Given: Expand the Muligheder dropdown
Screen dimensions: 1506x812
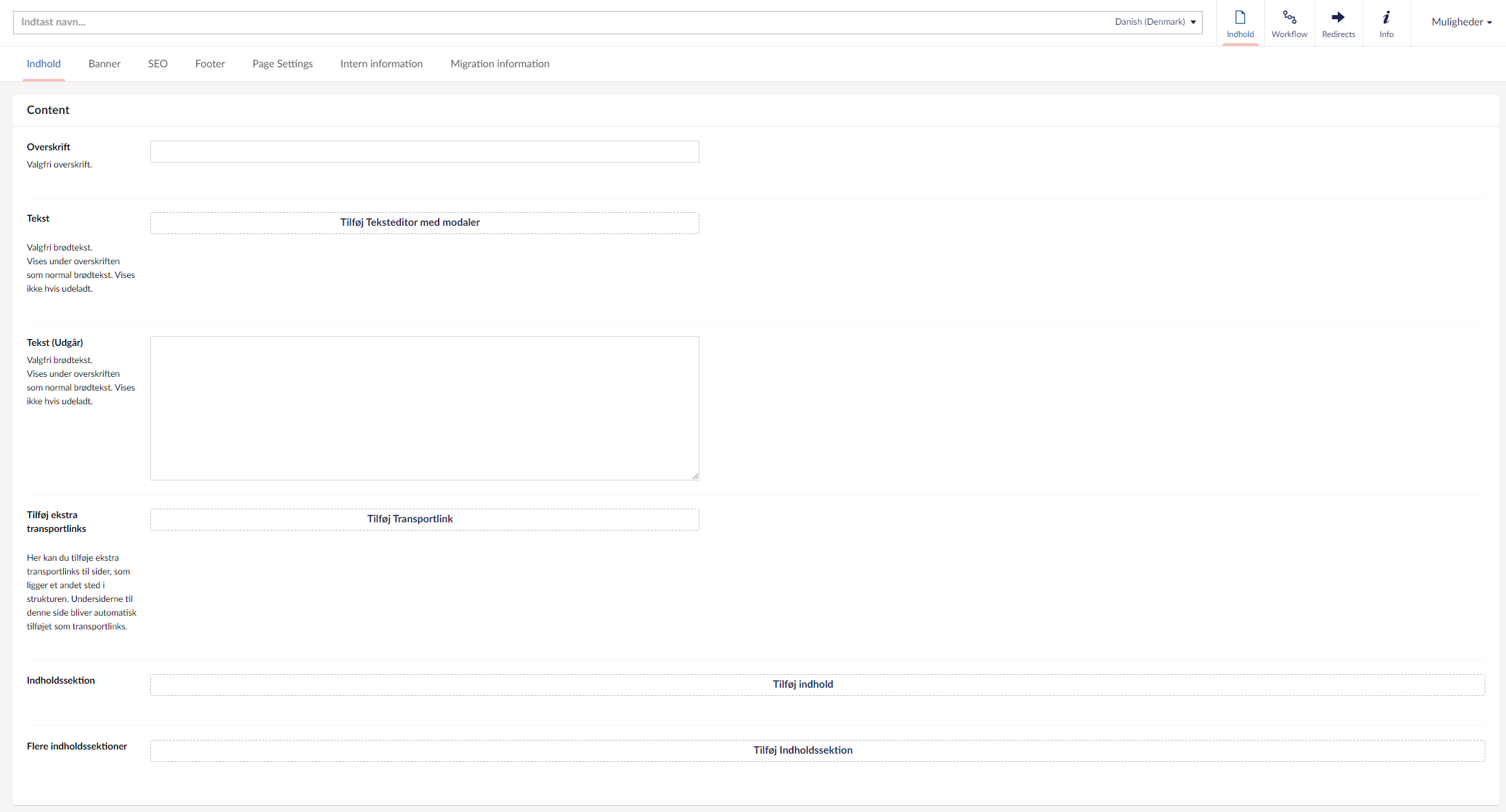Looking at the screenshot, I should tap(1461, 22).
